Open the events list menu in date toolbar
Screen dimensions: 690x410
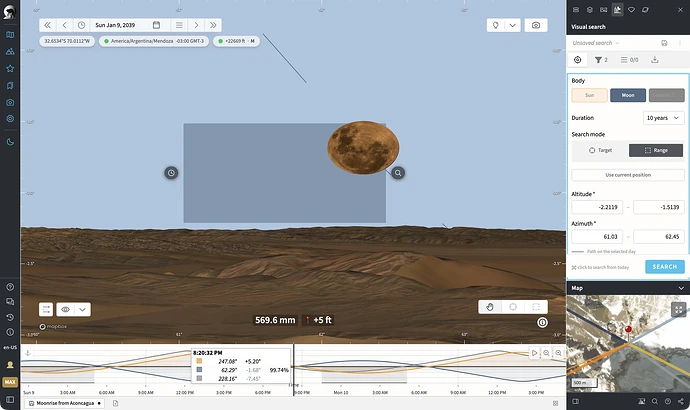(179, 25)
